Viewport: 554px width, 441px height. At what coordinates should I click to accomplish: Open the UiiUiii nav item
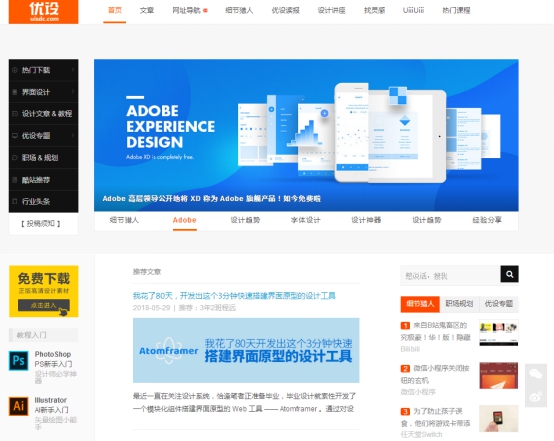pos(413,11)
